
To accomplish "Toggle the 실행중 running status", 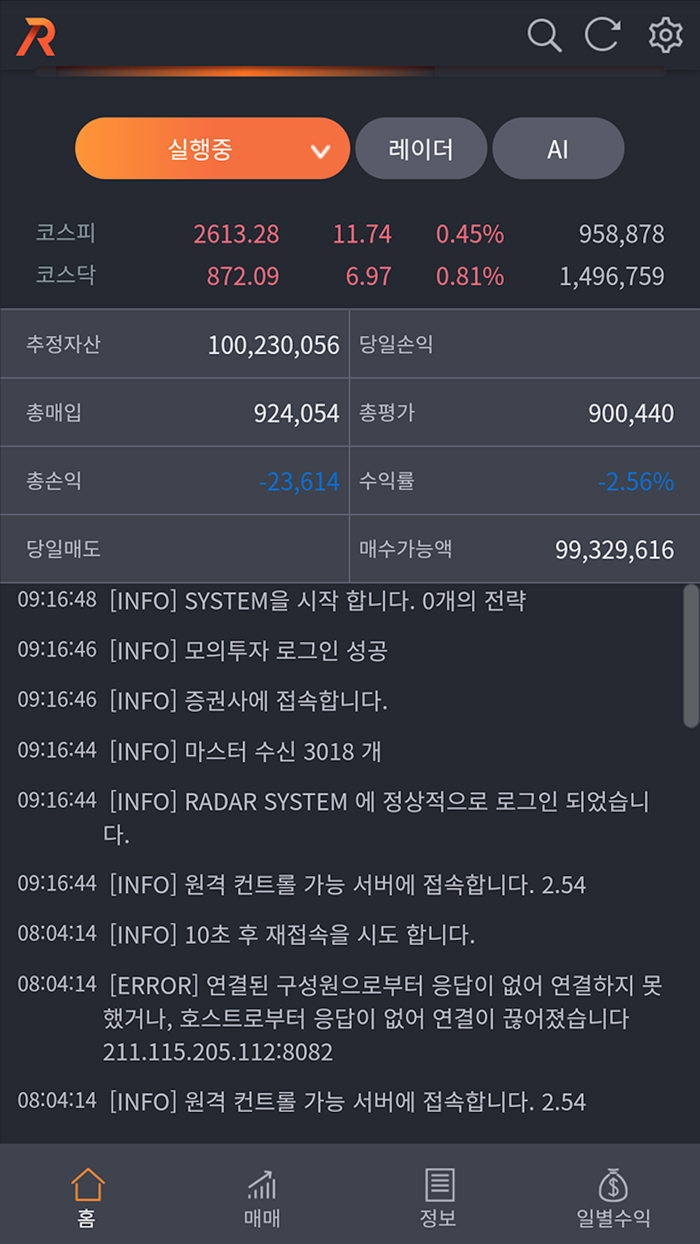I will (195, 147).
